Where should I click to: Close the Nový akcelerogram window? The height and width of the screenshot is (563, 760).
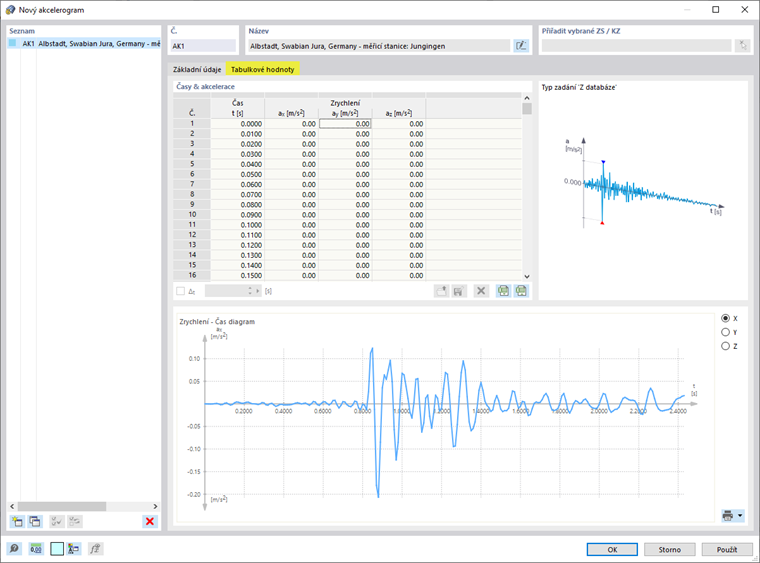click(x=744, y=9)
